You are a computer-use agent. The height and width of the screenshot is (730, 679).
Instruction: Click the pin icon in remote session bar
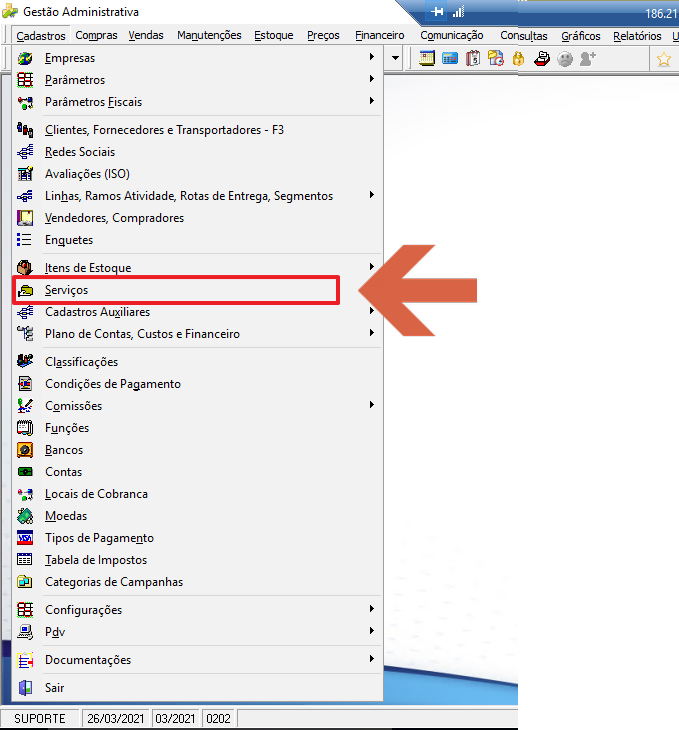tap(437, 12)
